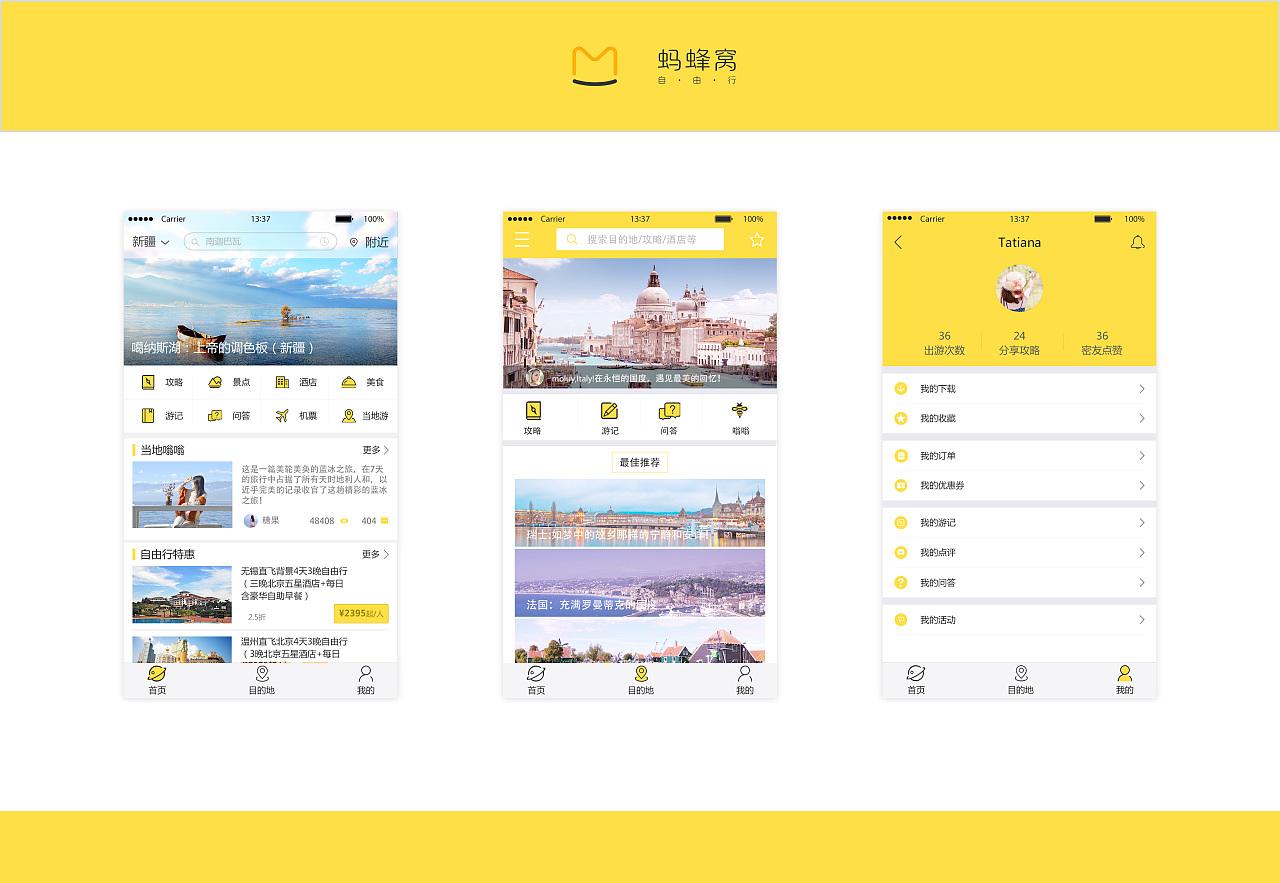
Task: Open 我的 tab on the 最佳推荐 screen
Action: coord(745,680)
